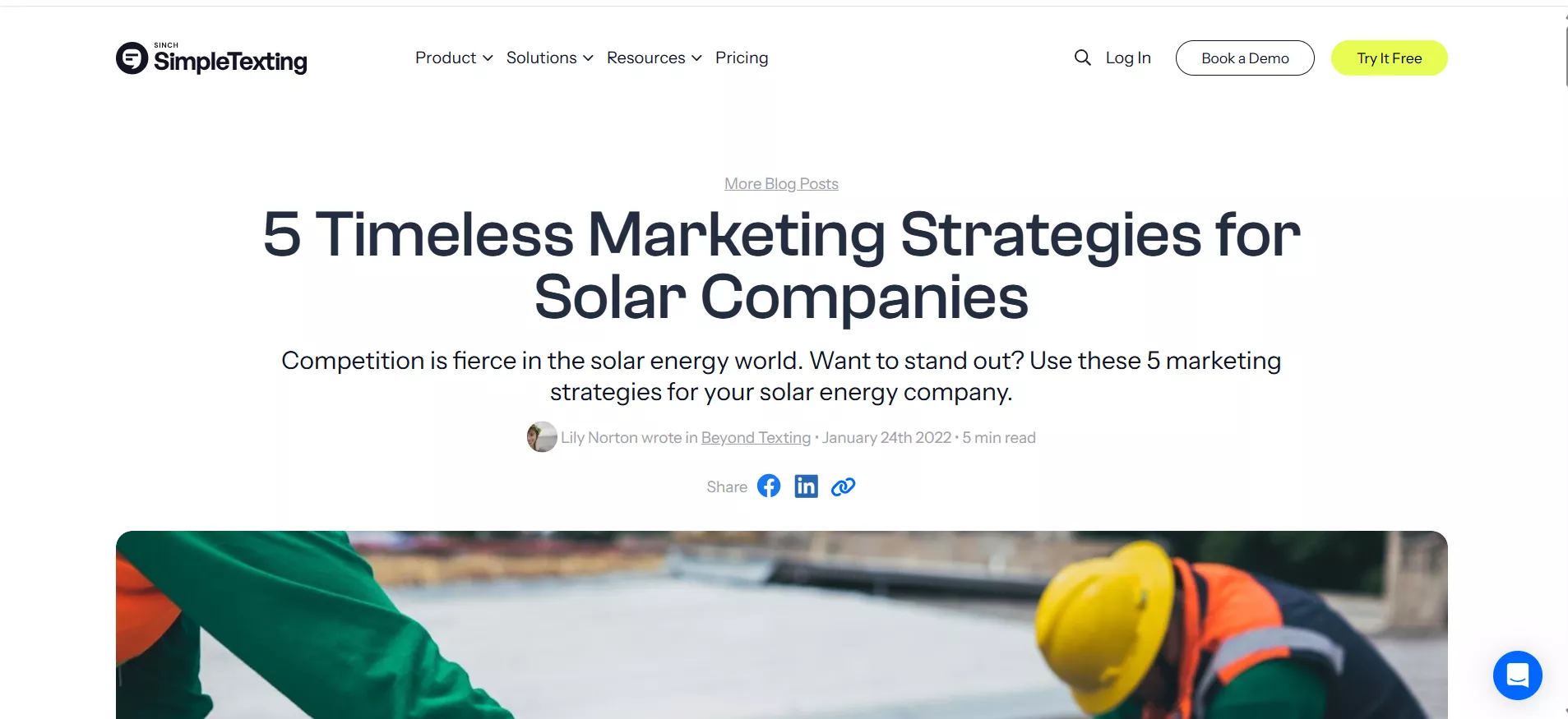Click the Try It Free button
This screenshot has width=1568, height=719.
[x=1389, y=58]
